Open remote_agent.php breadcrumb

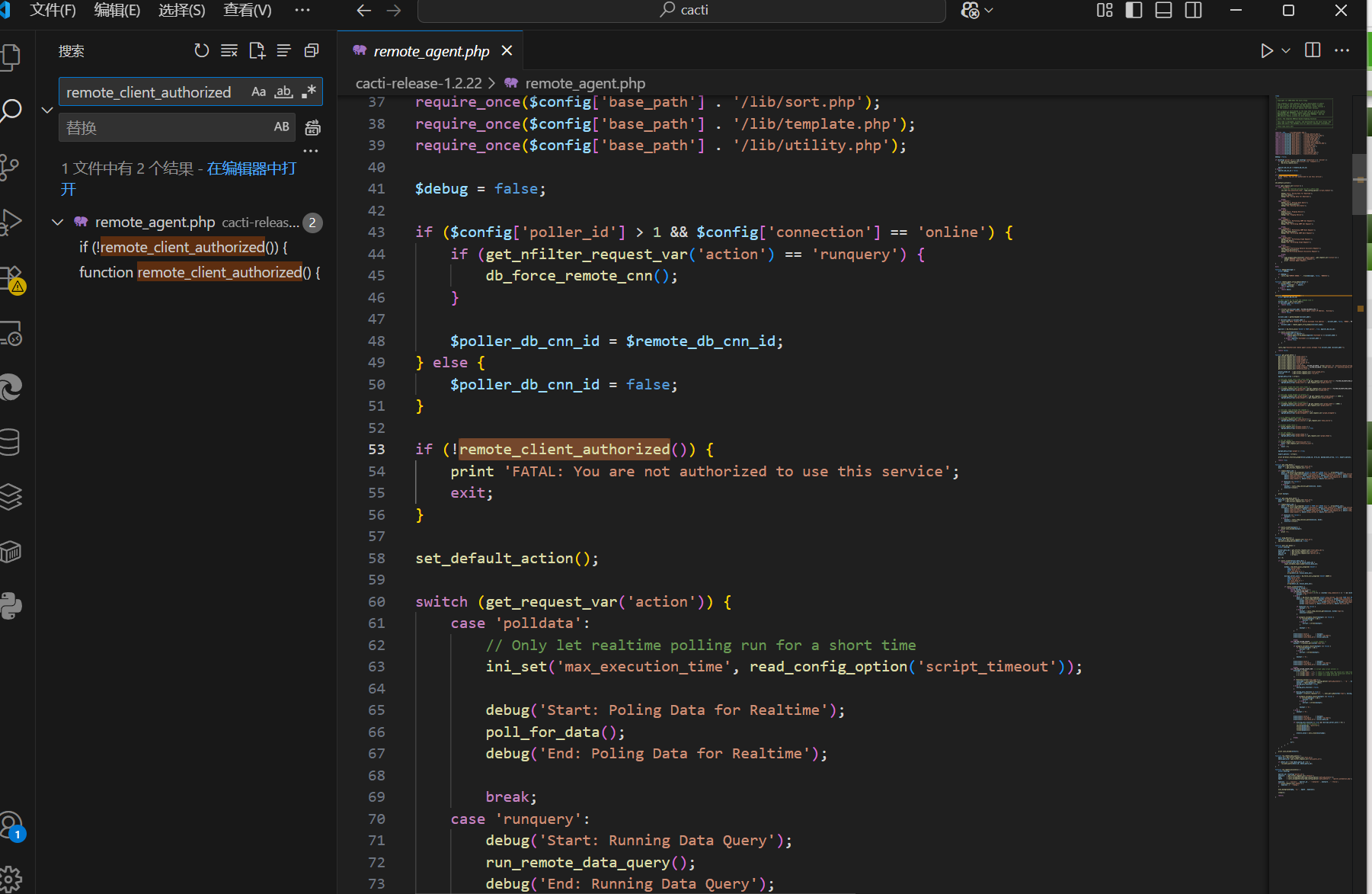[x=585, y=83]
